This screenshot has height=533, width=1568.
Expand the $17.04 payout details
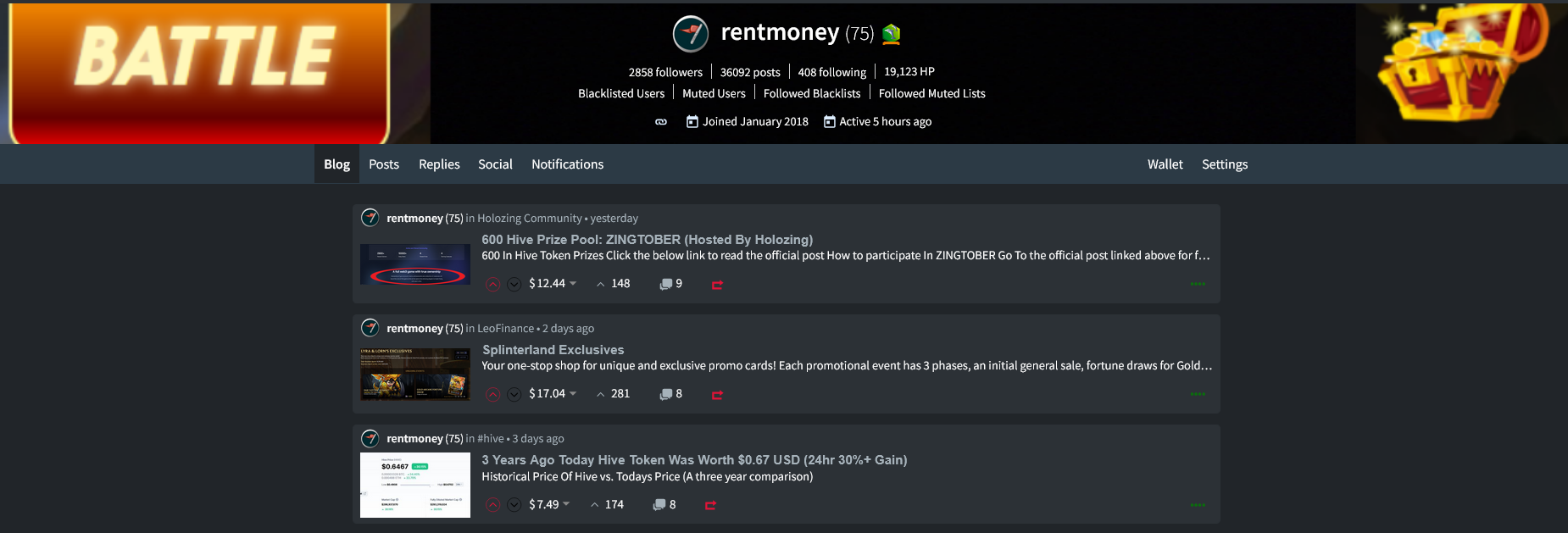click(573, 394)
